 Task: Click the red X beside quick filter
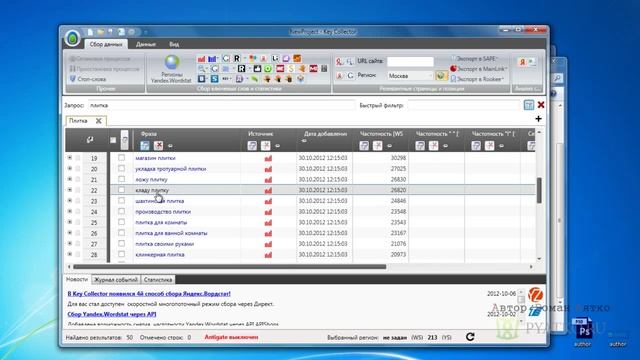click(541, 105)
